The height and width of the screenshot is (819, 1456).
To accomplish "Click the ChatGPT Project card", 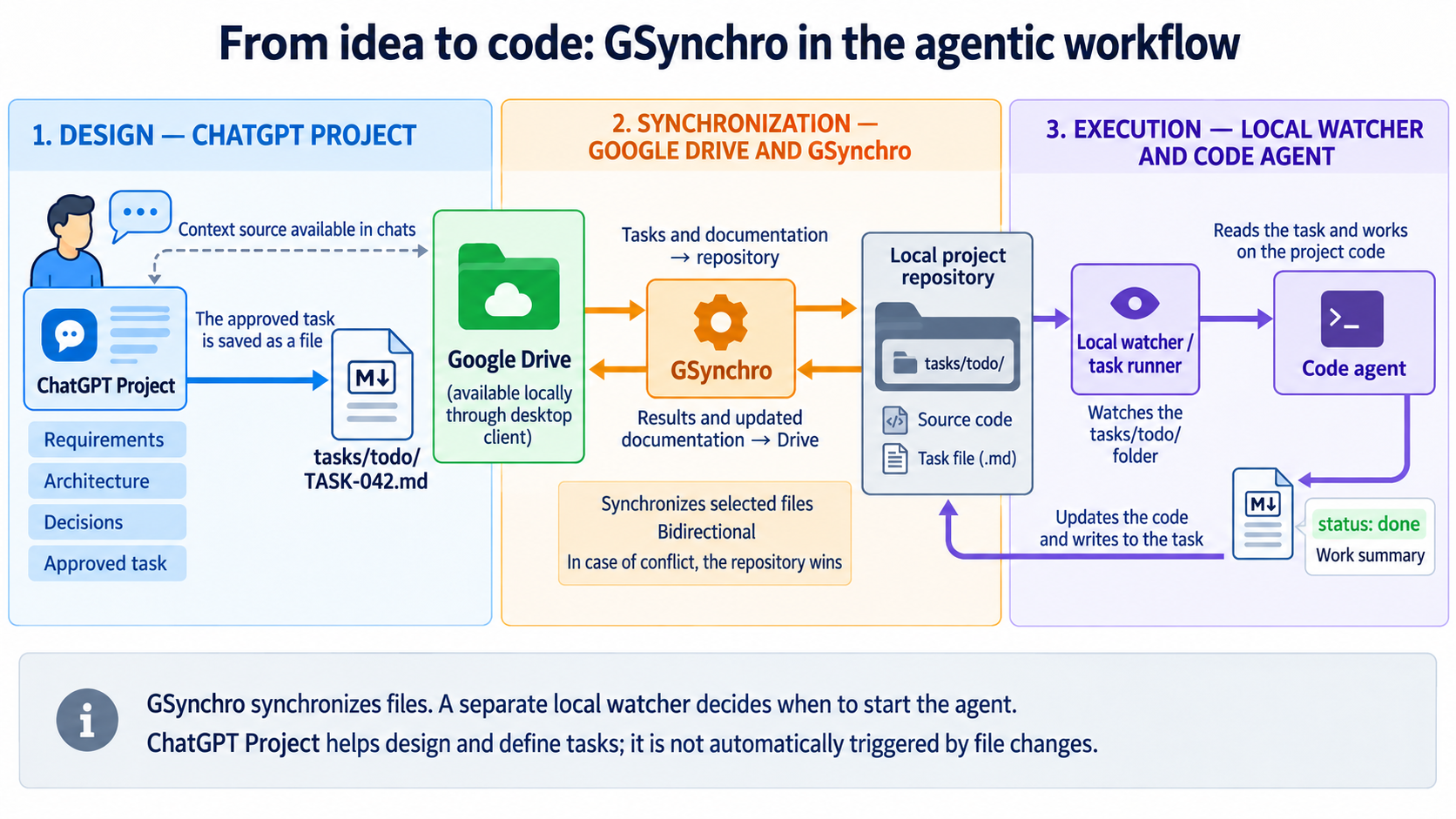I will click(105, 349).
